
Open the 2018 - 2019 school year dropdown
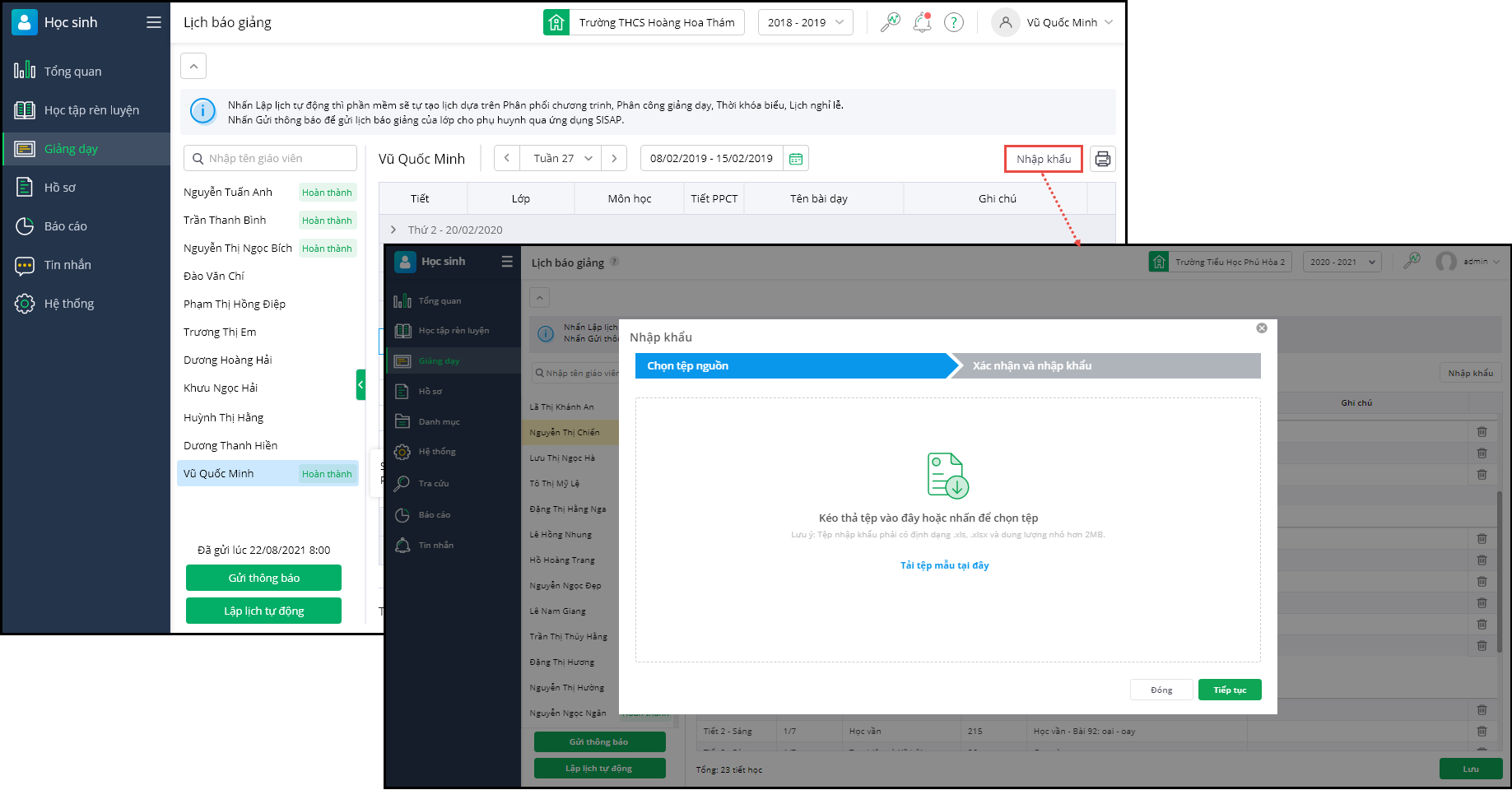805,22
